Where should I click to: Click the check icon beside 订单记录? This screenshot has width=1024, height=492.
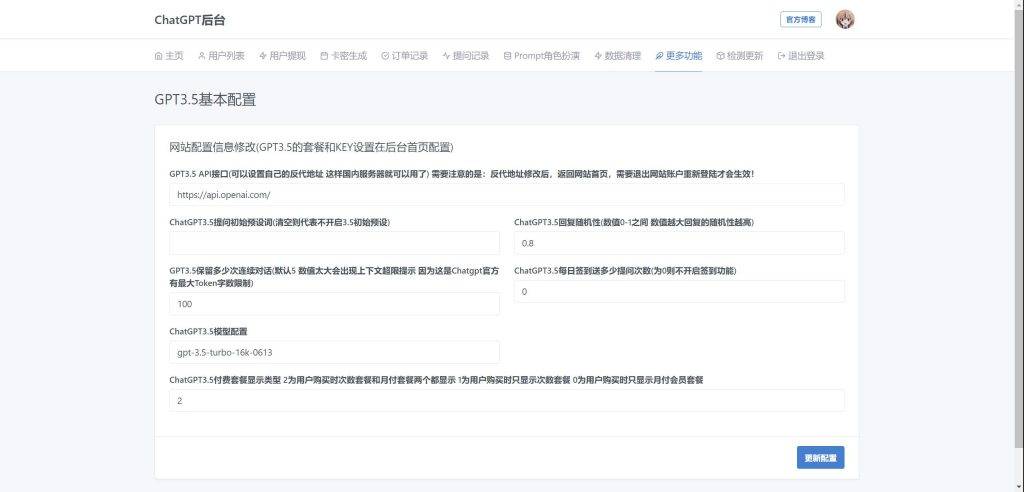(x=385, y=56)
